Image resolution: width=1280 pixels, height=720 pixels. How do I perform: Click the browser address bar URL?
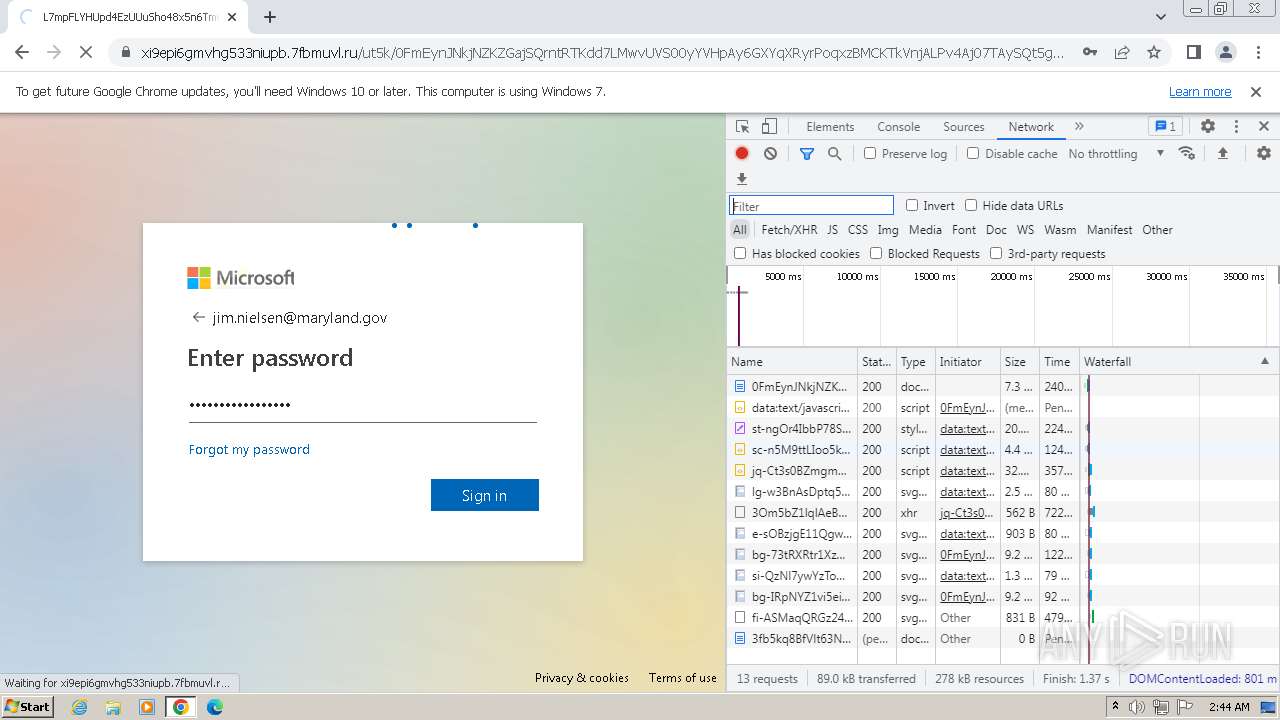click(603, 53)
